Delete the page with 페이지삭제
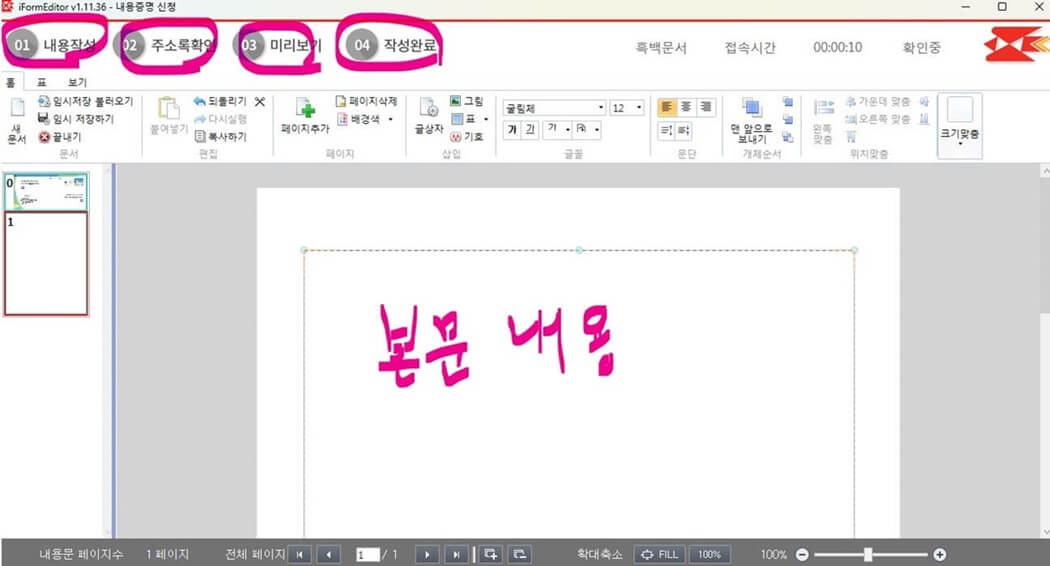1050x566 pixels. coord(366,101)
